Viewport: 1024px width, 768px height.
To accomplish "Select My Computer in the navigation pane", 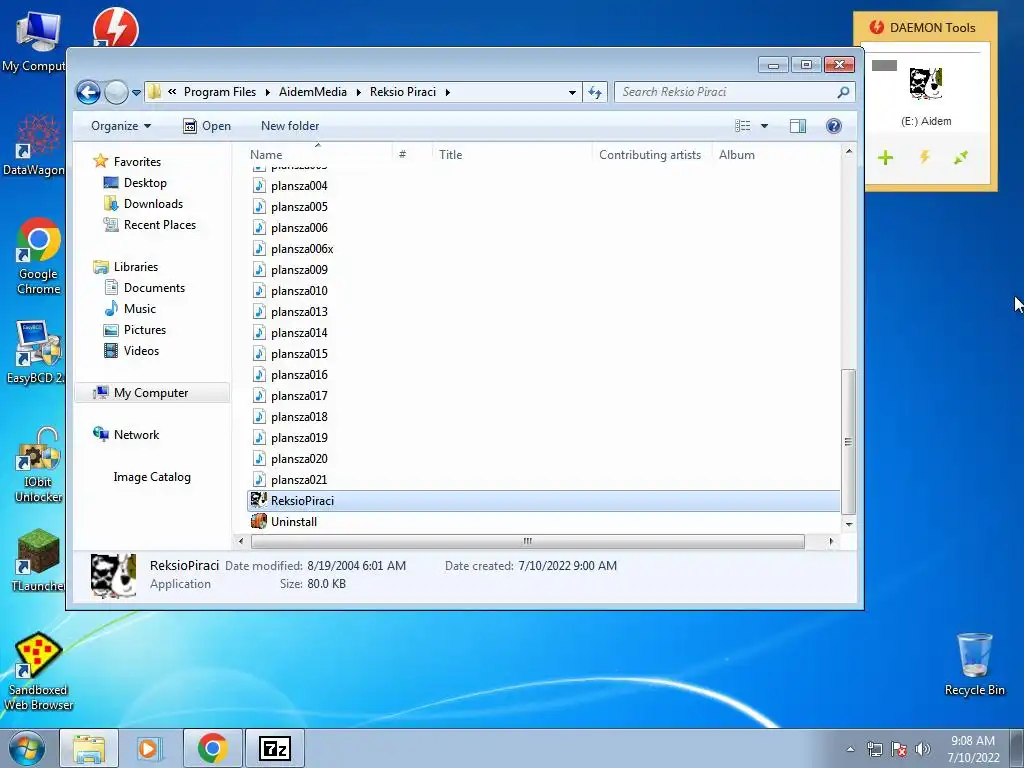I will [151, 393].
